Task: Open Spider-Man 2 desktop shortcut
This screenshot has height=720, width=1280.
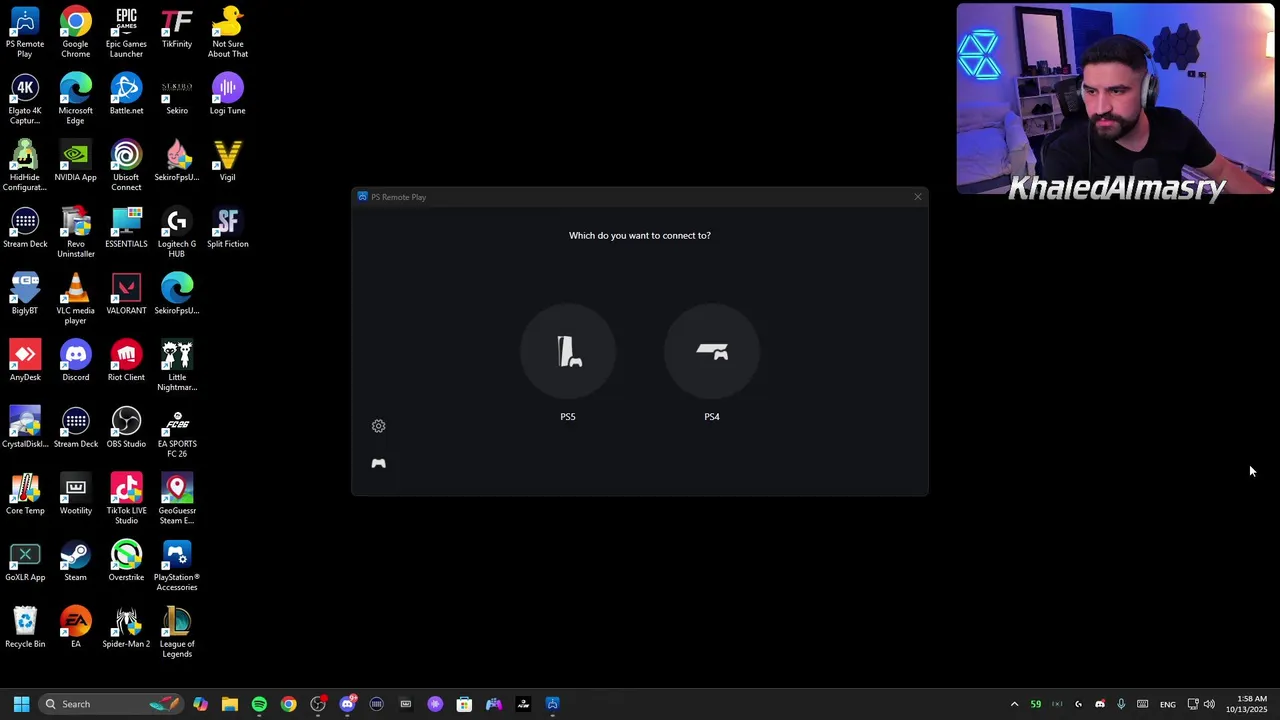Action: click(x=126, y=627)
